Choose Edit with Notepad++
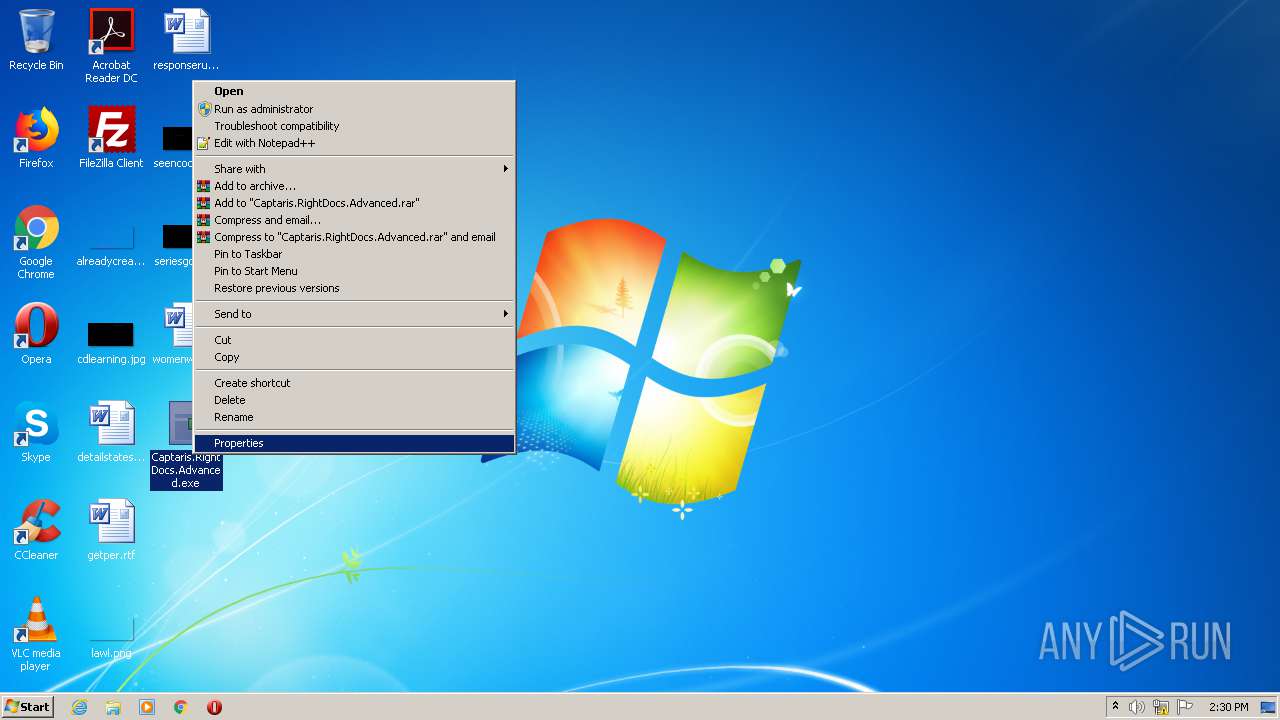This screenshot has height=720, width=1280. point(354,143)
